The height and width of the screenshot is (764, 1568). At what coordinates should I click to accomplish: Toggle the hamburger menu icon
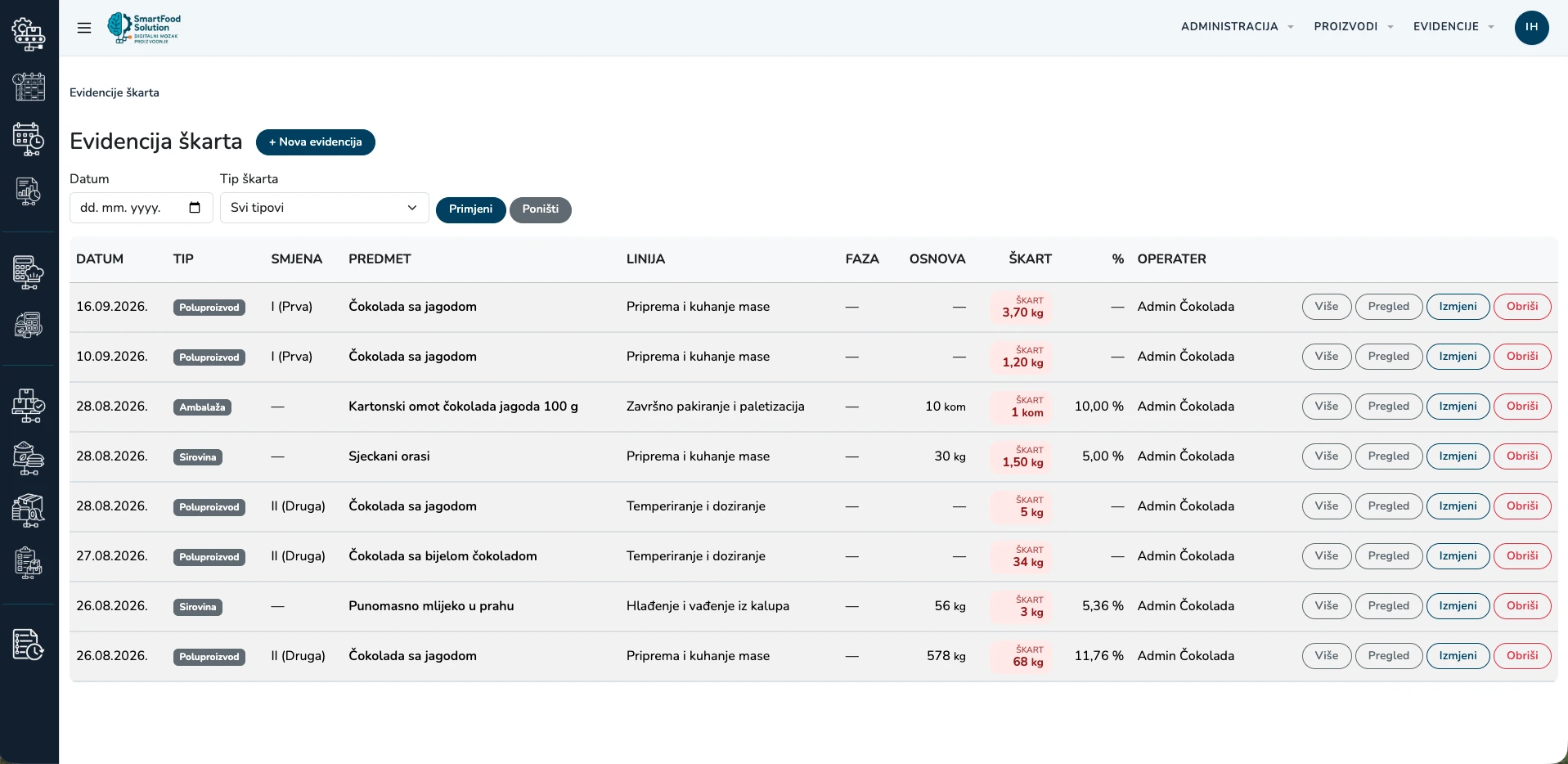point(84,28)
